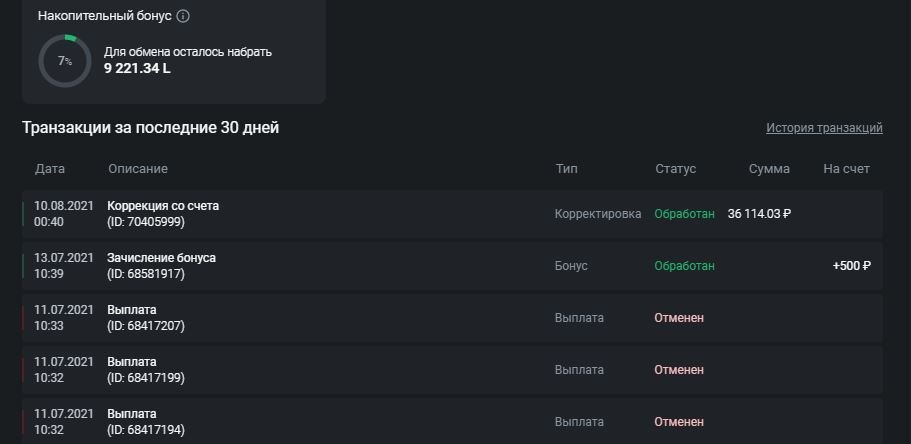
Task: Click the 36 114.03 ₽ amount
Action: (760, 214)
